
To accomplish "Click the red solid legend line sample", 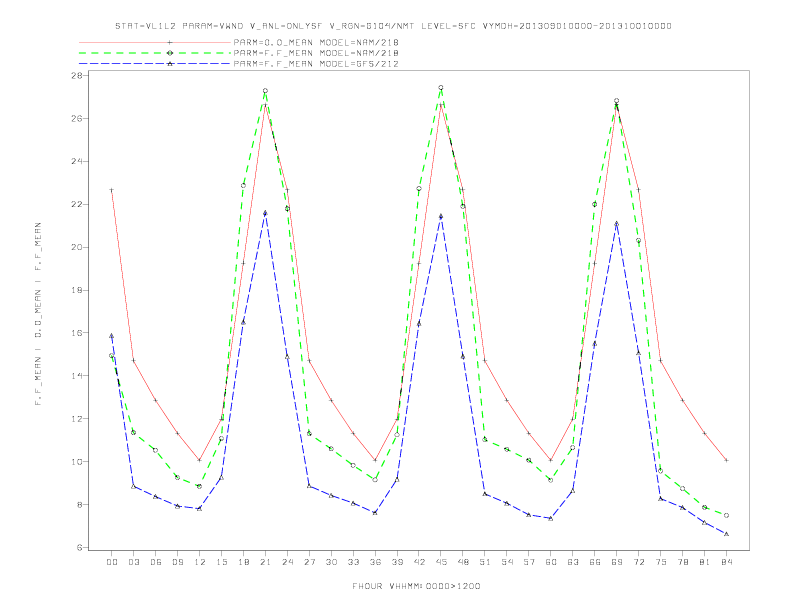I will pos(155,42).
